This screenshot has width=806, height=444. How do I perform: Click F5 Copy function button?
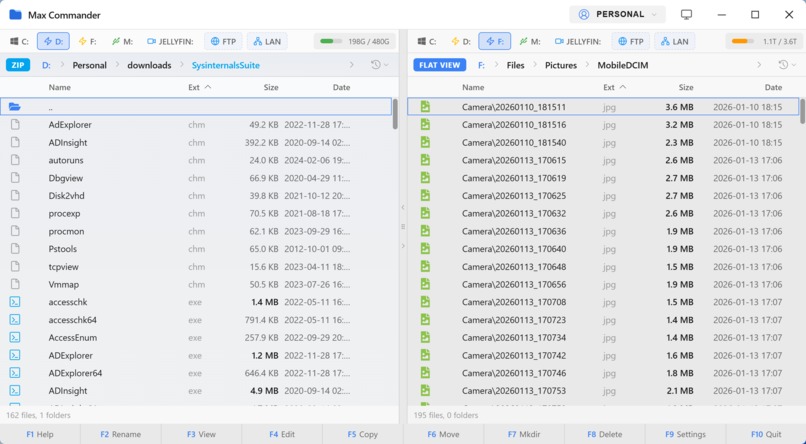tap(362, 434)
